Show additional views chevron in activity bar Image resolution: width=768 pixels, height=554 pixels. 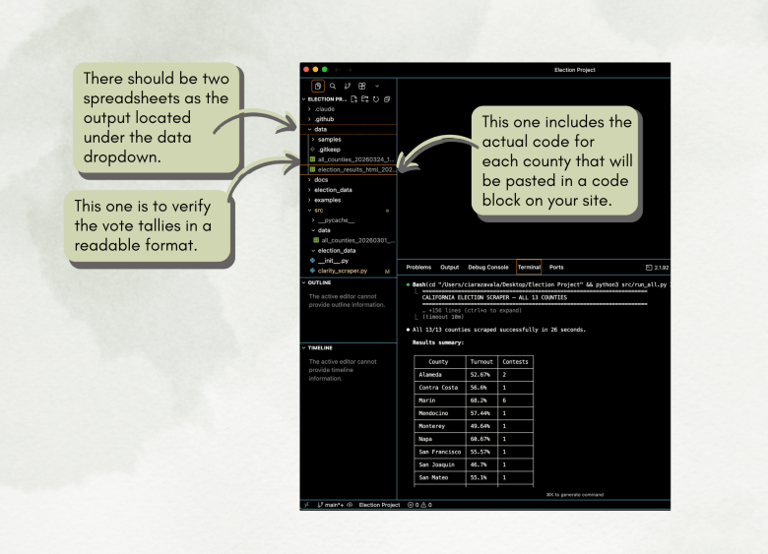point(377,86)
